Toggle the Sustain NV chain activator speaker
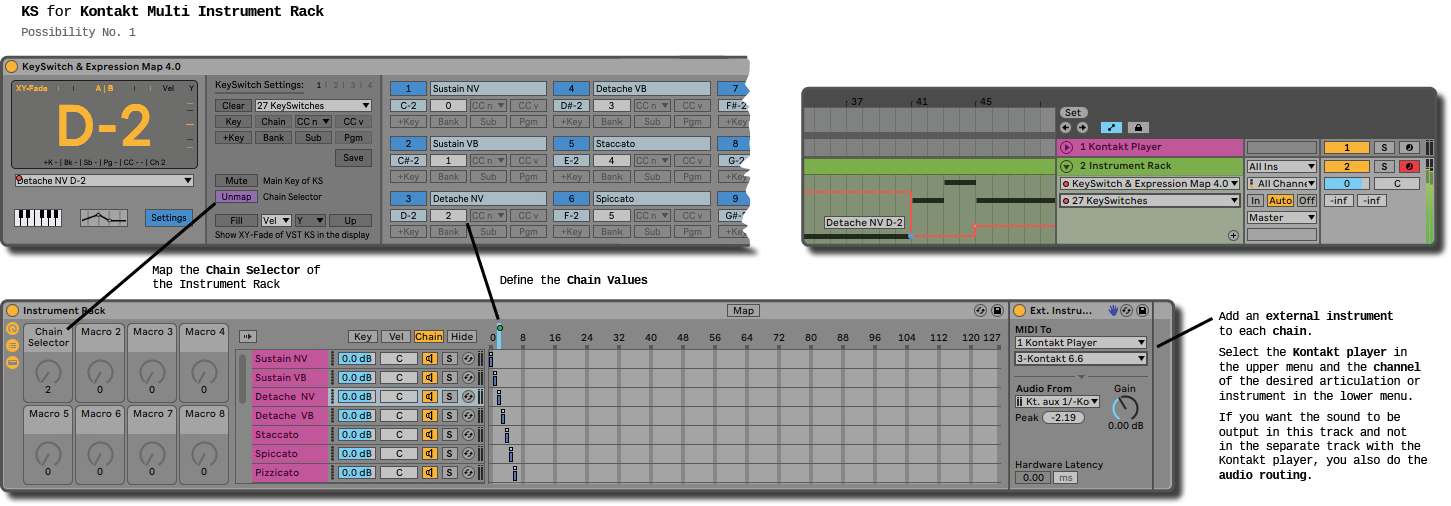The image size is (1451, 506). pos(430,359)
